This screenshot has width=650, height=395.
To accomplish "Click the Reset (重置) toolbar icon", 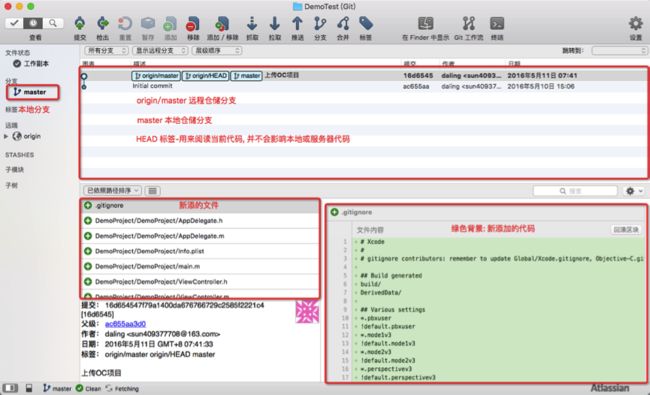I will coord(125,24).
